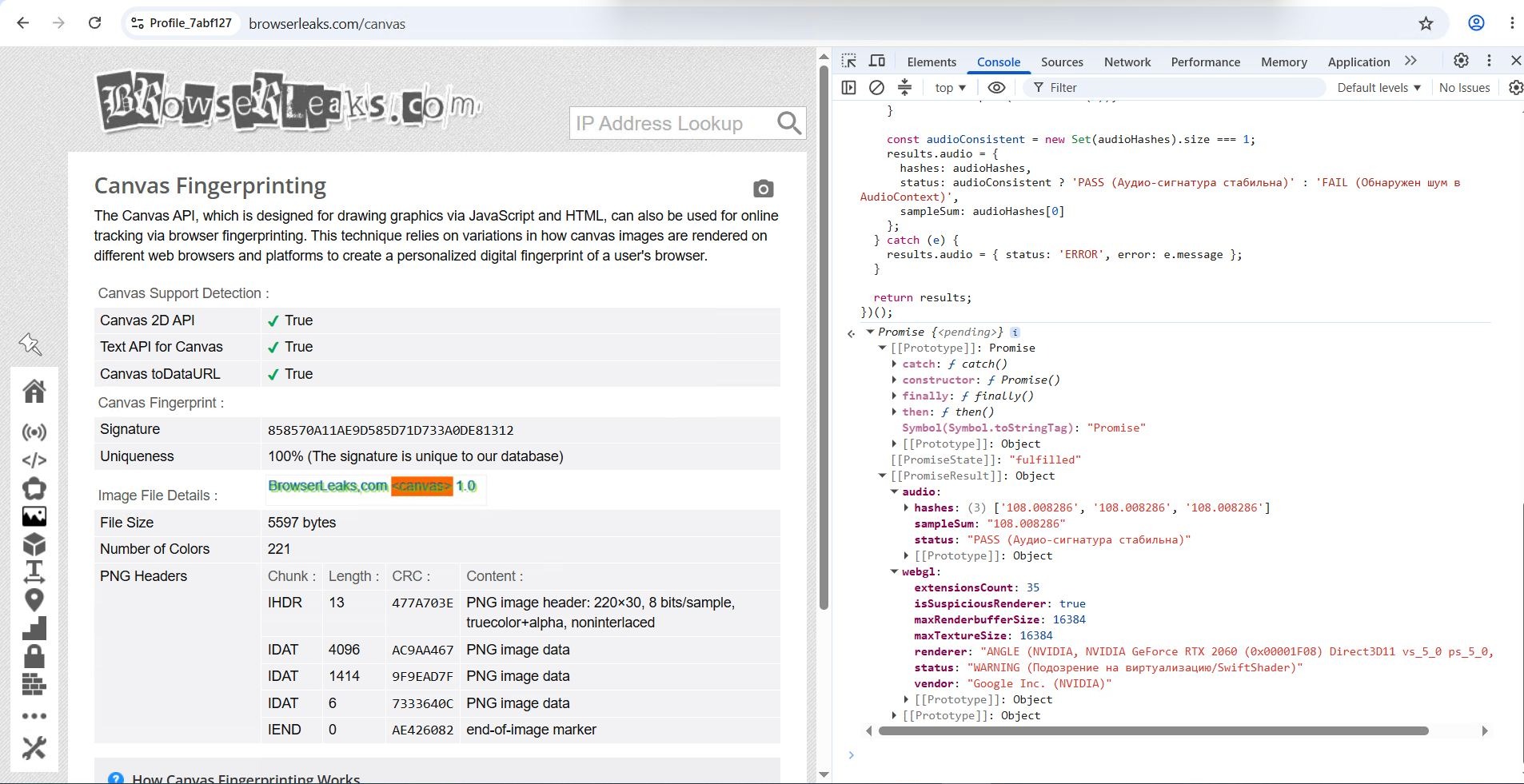Open DevTools three-dot customize menu
1524x784 pixels.
click(x=1489, y=61)
